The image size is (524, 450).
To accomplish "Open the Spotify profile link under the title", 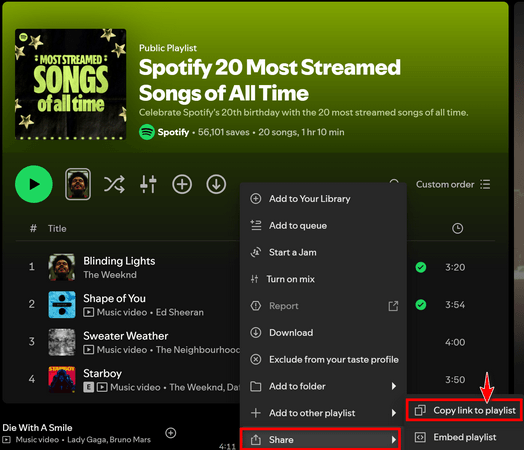I will coord(173,132).
